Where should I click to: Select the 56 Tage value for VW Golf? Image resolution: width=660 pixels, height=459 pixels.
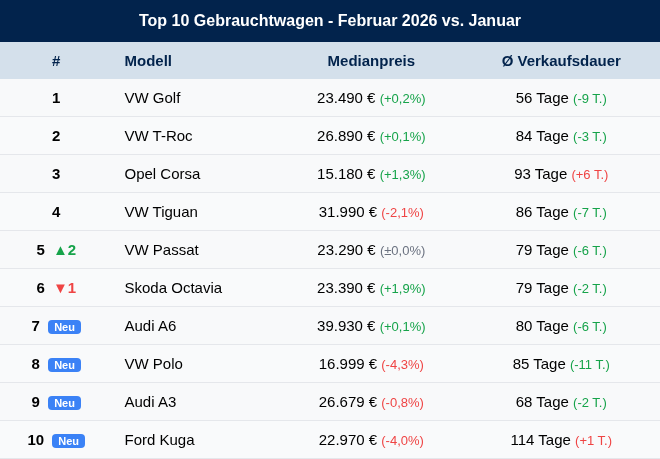542,98
